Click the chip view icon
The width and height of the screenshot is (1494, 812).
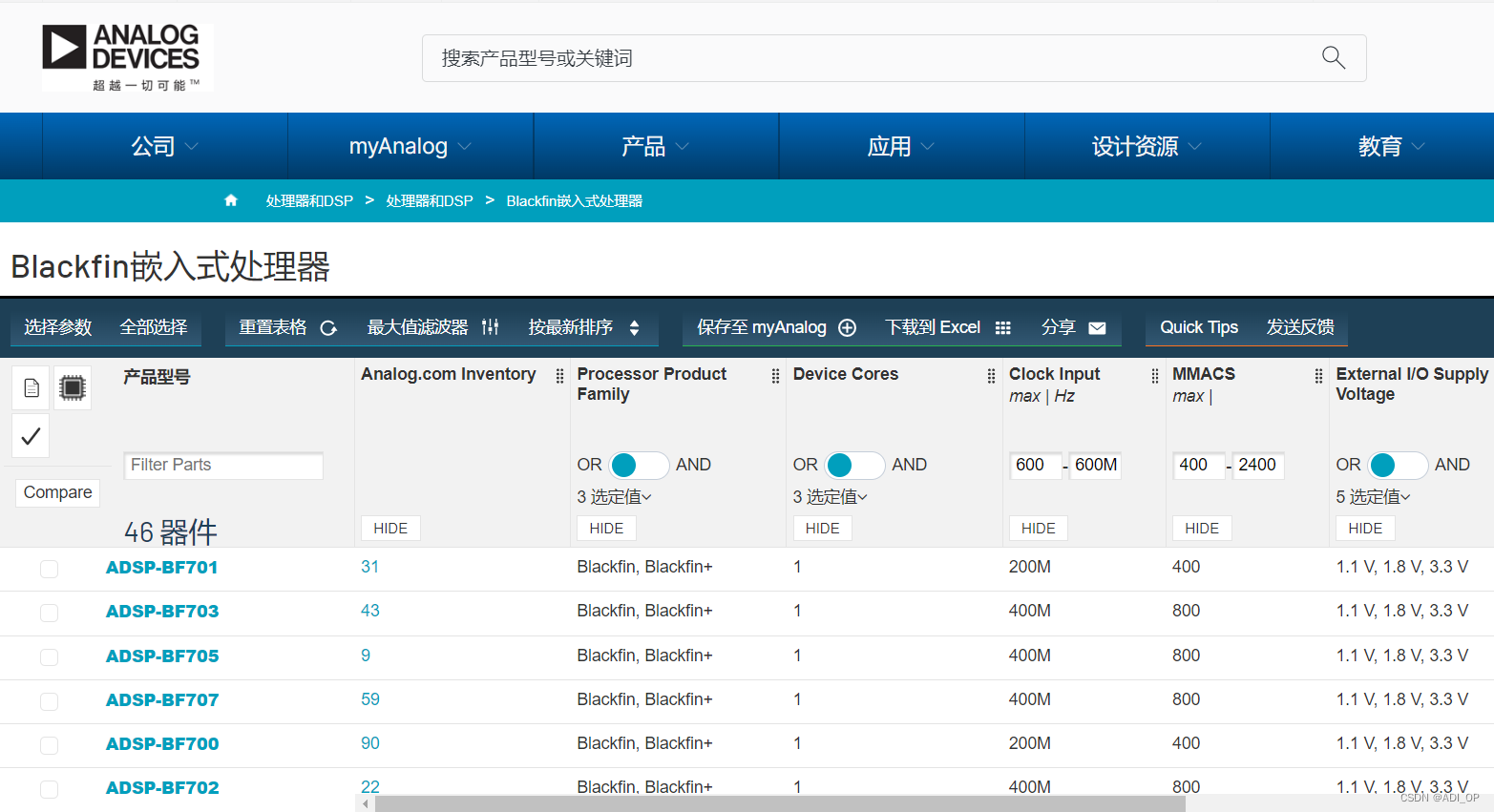coord(73,387)
